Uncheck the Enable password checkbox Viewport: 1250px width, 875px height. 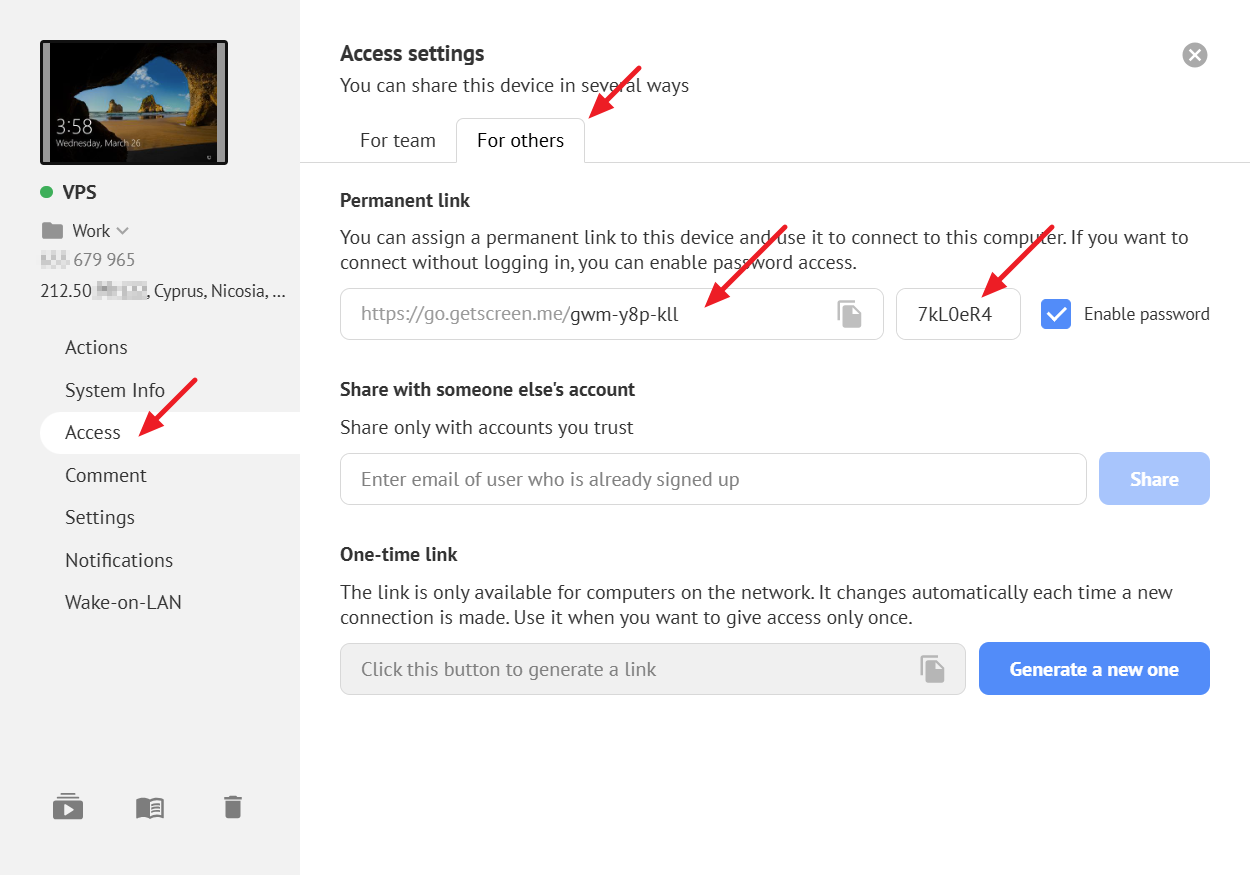pos(1056,314)
